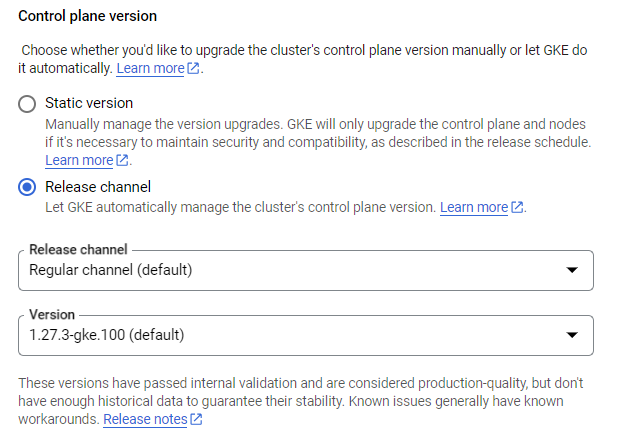Image resolution: width=634 pixels, height=447 pixels.
Task: Click the Control plane version heading
Action: click(x=88, y=17)
